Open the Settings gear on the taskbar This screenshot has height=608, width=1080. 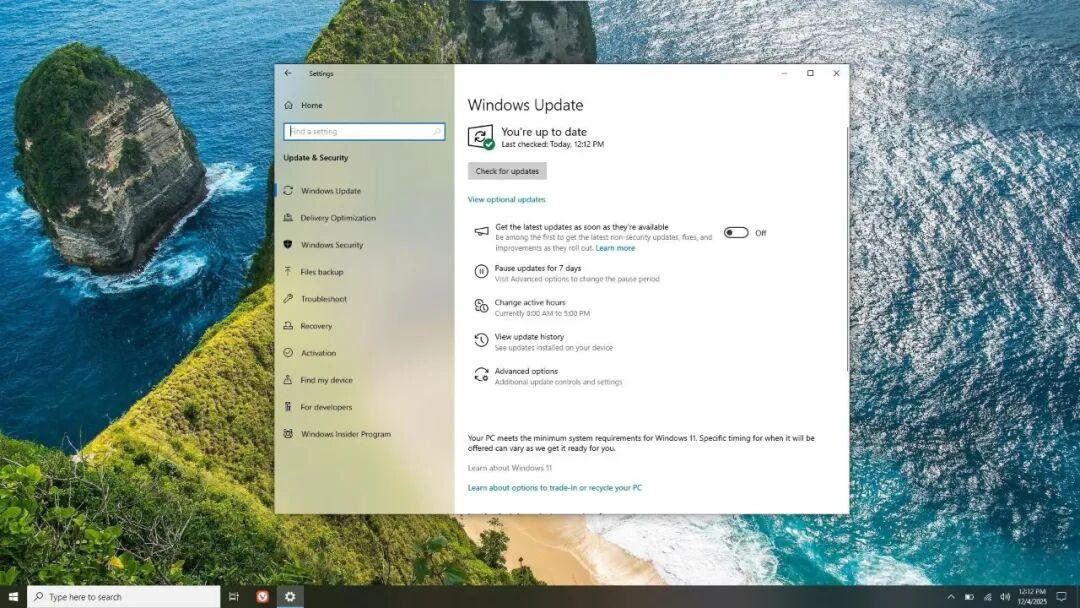(289, 596)
